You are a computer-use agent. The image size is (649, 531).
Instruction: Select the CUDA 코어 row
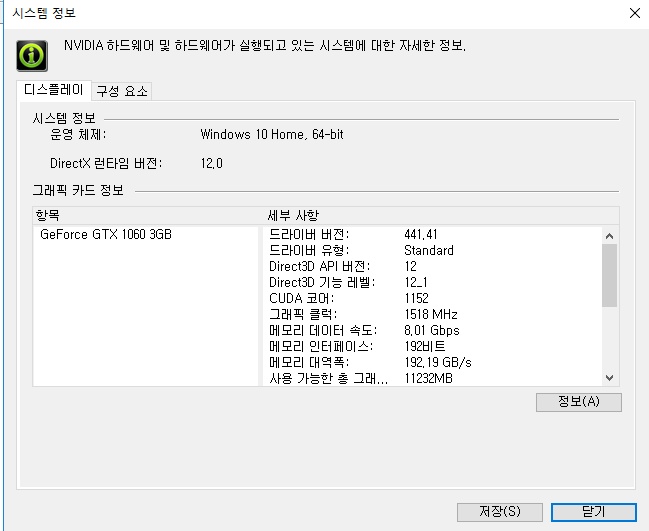point(433,298)
